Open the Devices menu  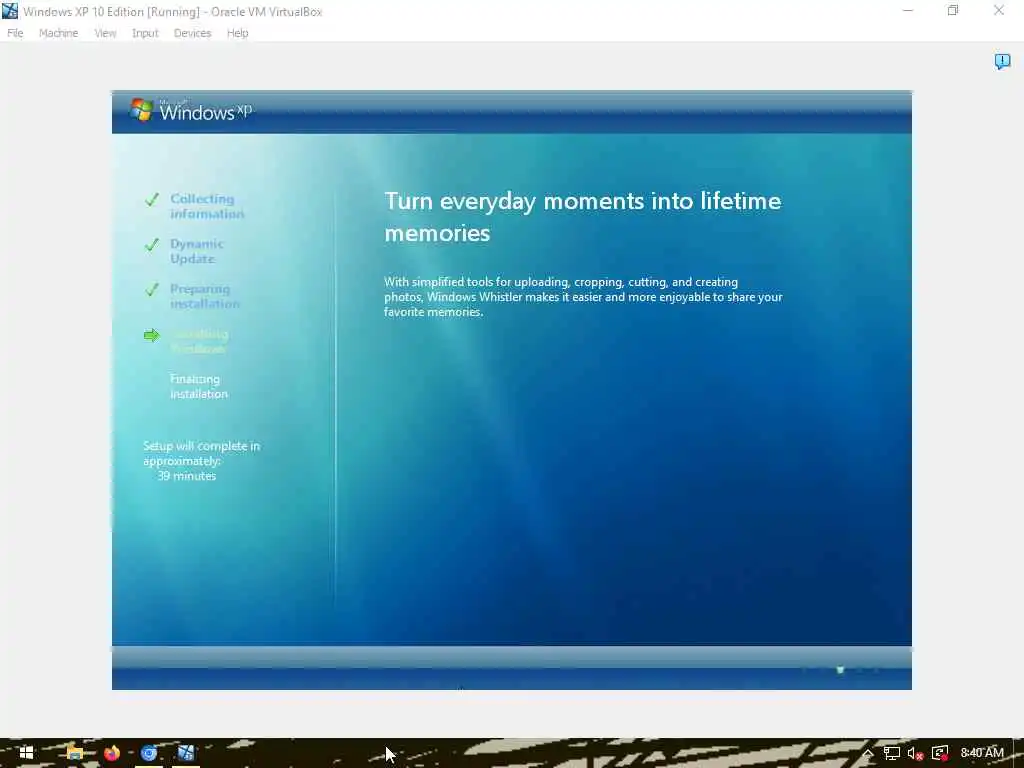point(192,33)
